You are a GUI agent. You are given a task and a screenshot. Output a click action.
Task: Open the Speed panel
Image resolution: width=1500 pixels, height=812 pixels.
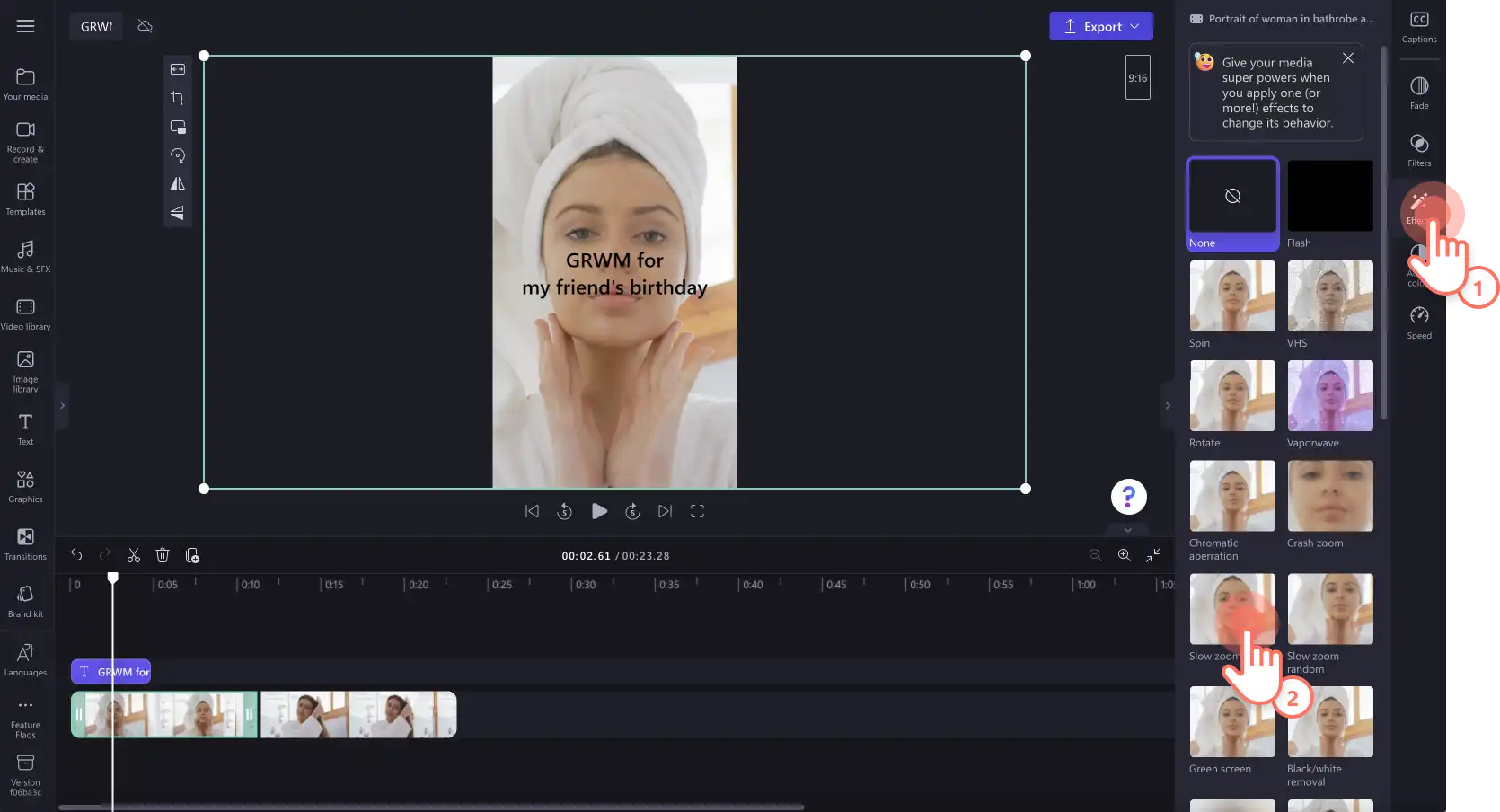(1419, 322)
